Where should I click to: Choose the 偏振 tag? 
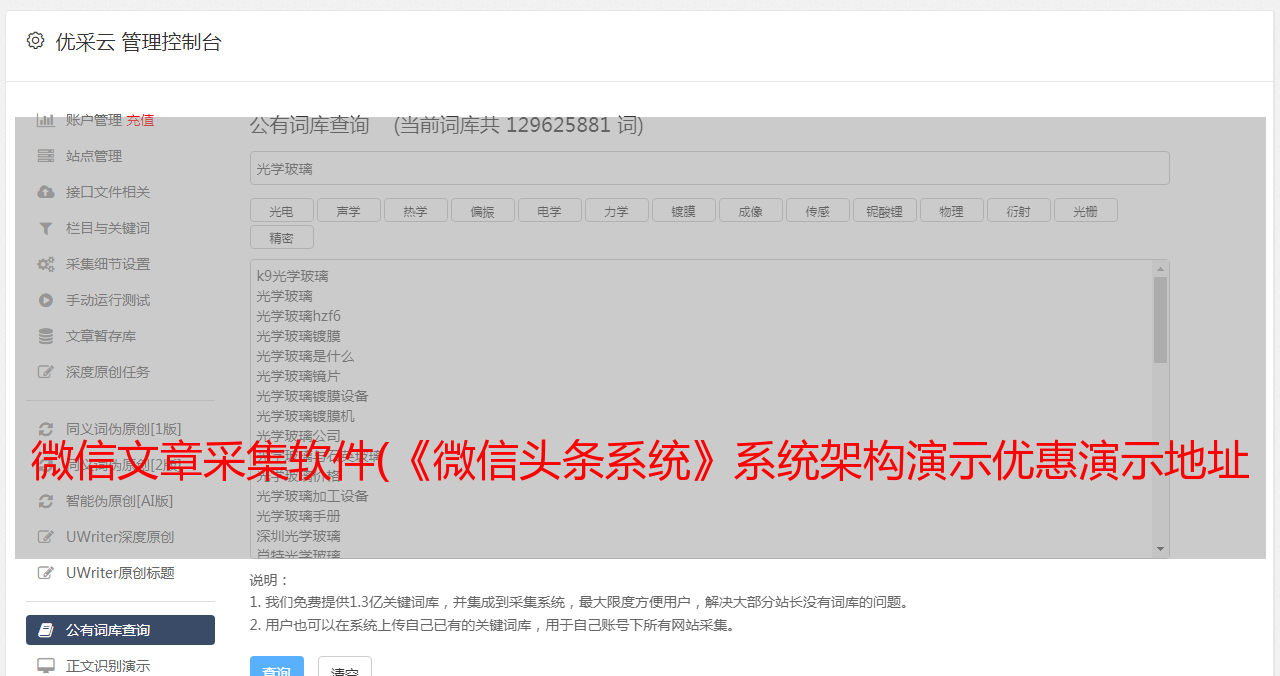[482, 210]
